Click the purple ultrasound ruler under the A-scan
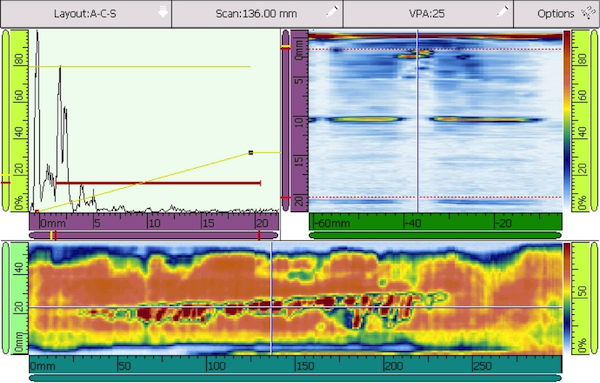600x383 pixels. (154, 222)
